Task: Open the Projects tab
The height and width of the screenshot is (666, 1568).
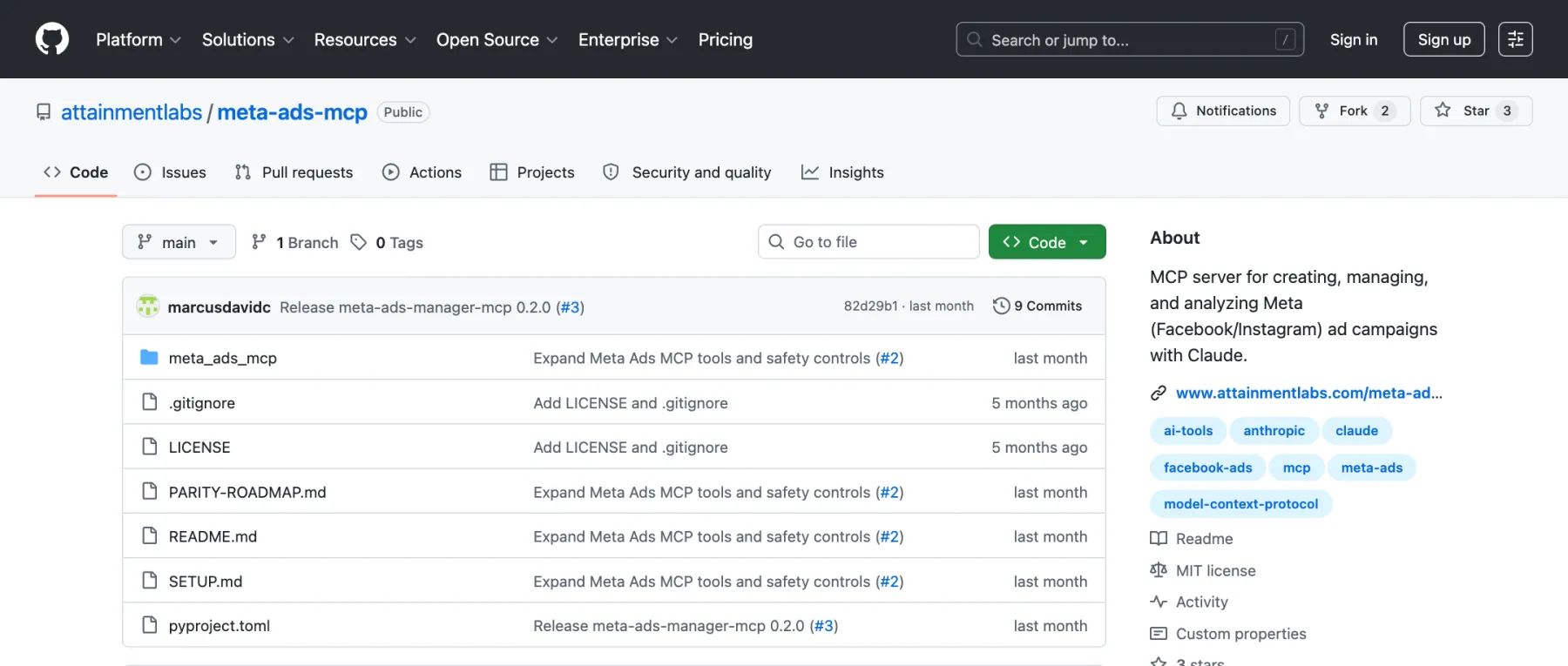Action: tap(532, 172)
